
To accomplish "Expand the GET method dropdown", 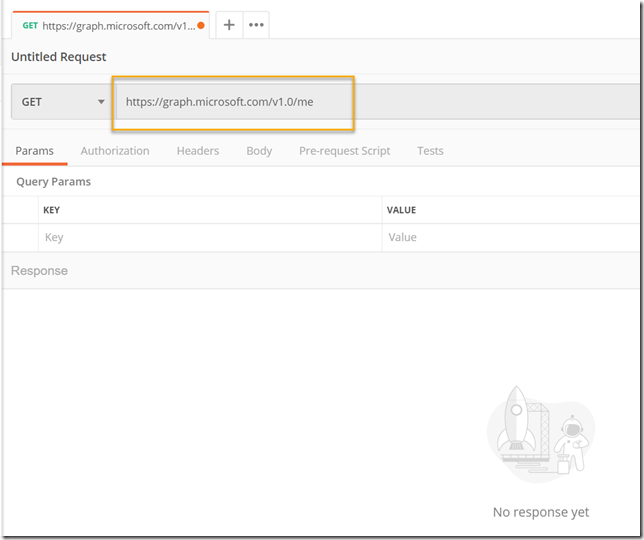I will pyautogui.click(x=63, y=102).
